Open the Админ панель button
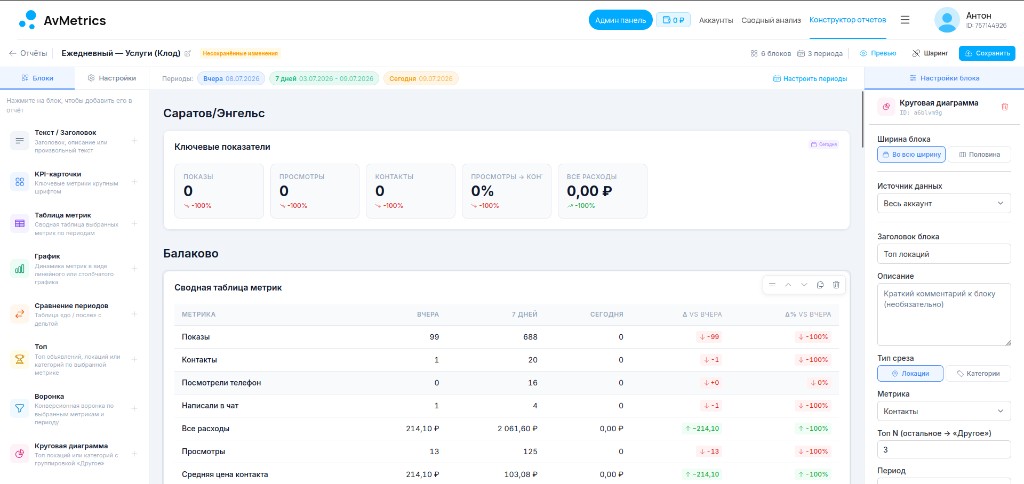1024x484 pixels. (620, 20)
